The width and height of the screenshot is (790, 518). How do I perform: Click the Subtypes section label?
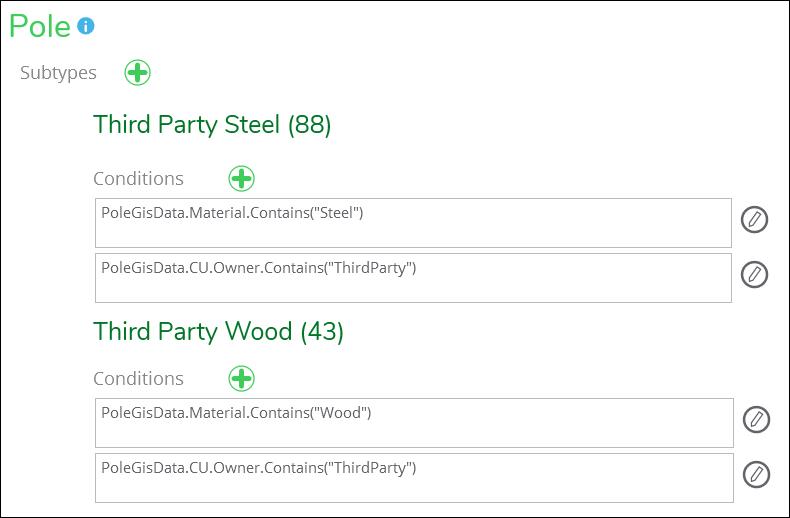pos(58,73)
